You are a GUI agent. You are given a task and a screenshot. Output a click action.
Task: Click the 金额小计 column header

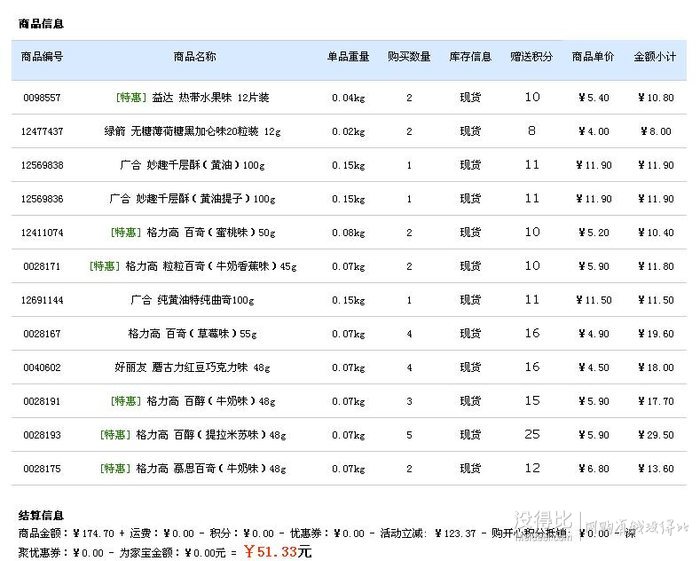tap(654, 57)
